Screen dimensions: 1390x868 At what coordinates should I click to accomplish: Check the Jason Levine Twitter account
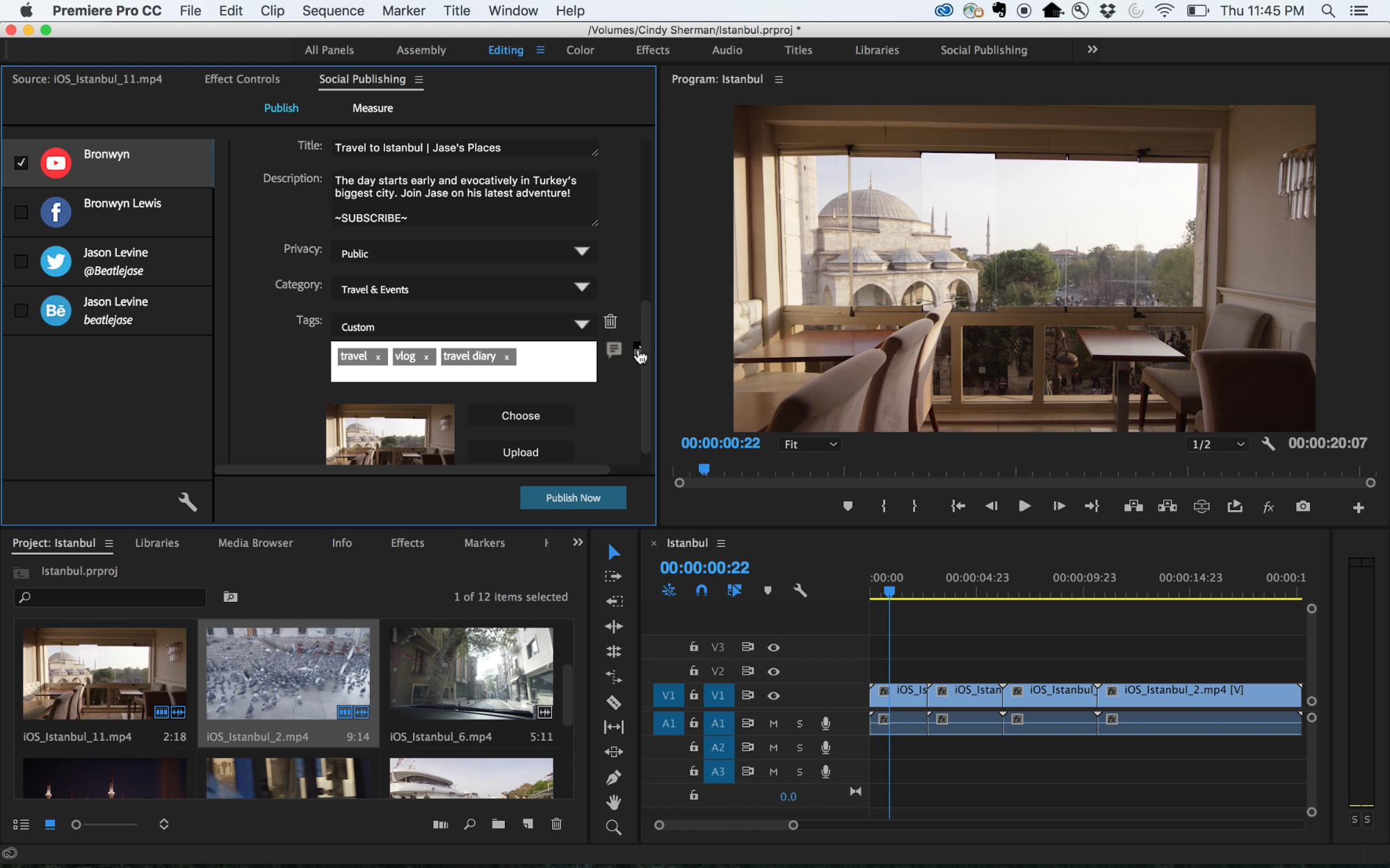point(22,261)
